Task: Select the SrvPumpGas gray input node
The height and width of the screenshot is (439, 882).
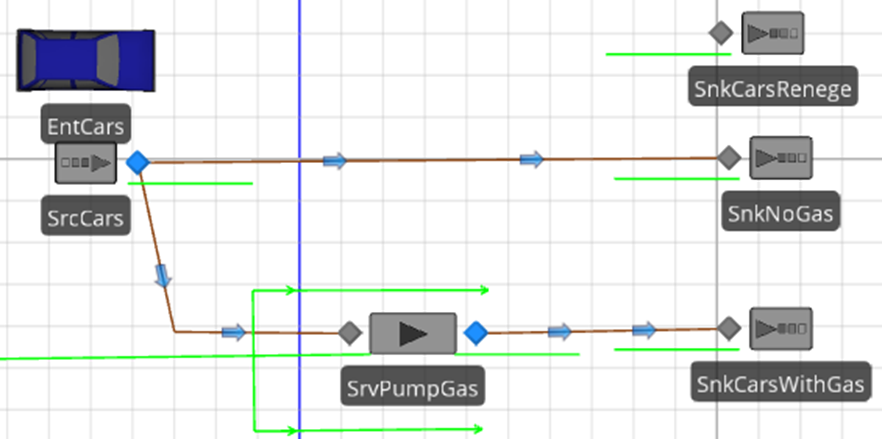Action: pos(350,333)
